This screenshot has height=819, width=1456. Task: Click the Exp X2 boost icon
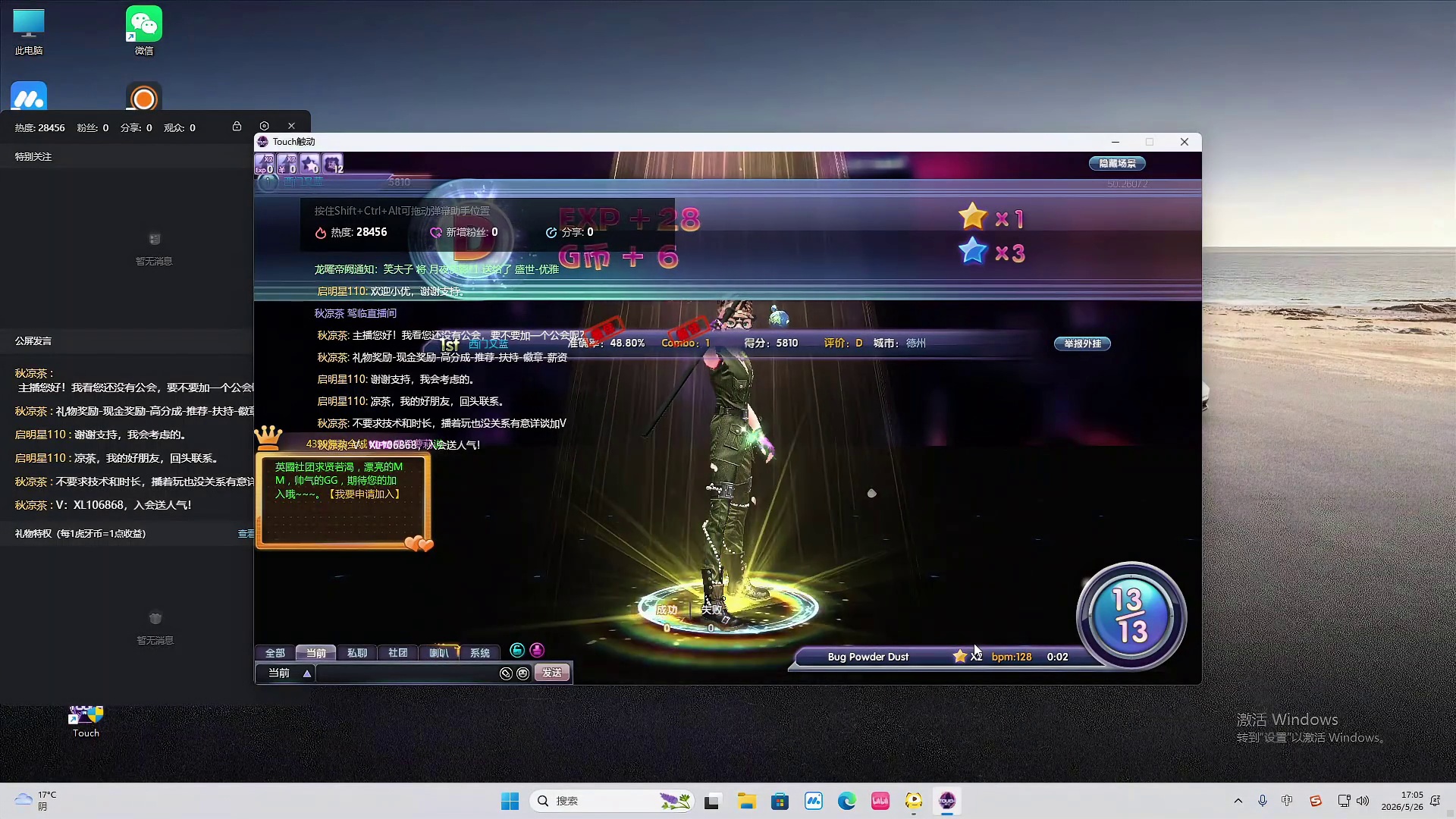[264, 164]
